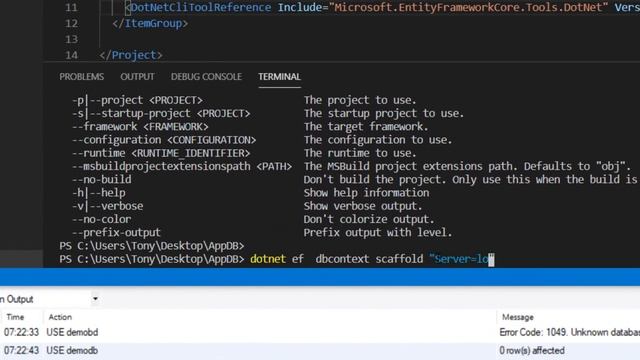640x360 pixels.
Task: Click the DotNetCliToolReference element on line 11
Action: pos(201,7)
